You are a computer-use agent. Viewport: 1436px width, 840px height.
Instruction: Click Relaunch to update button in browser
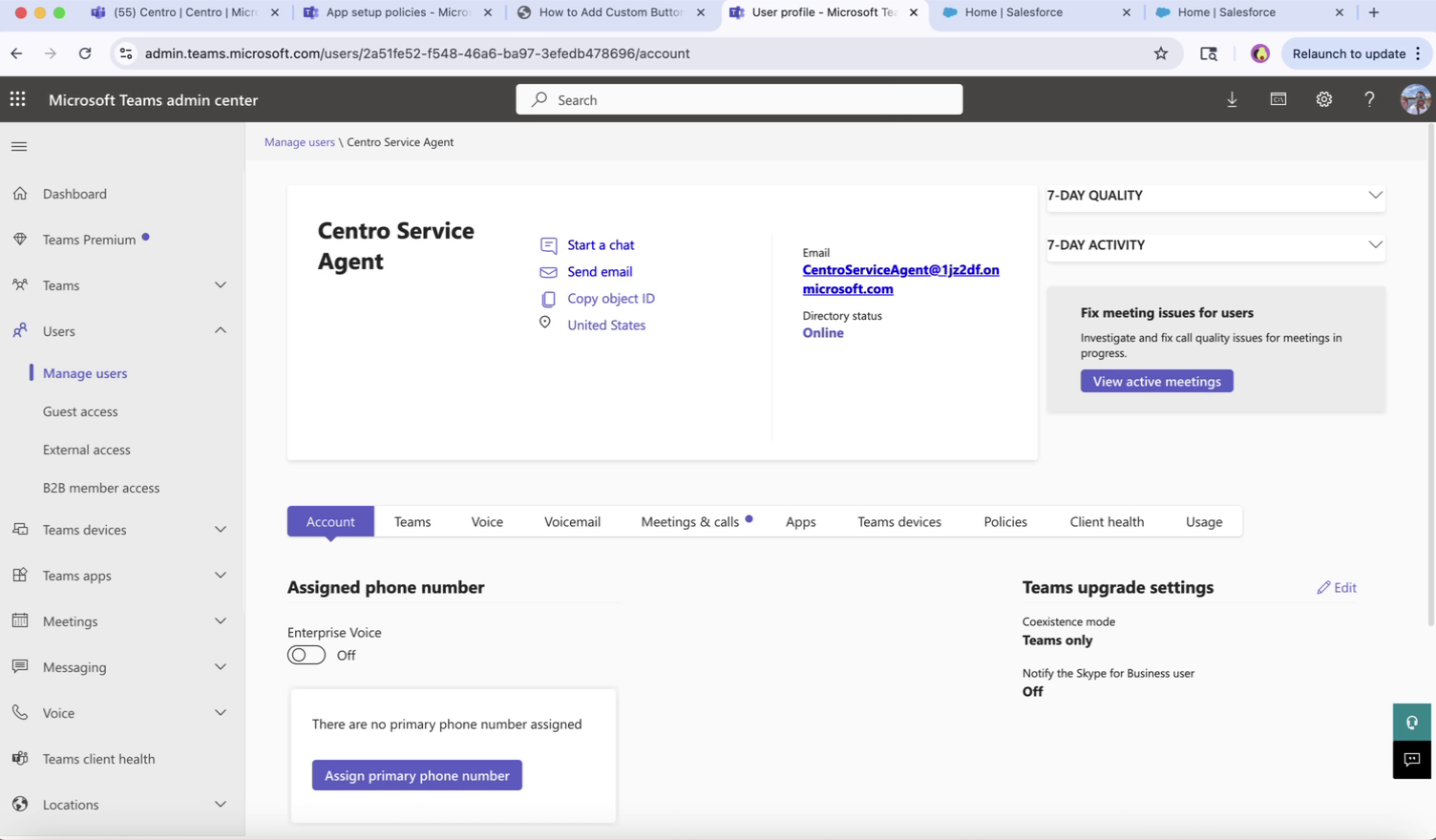pos(1355,53)
